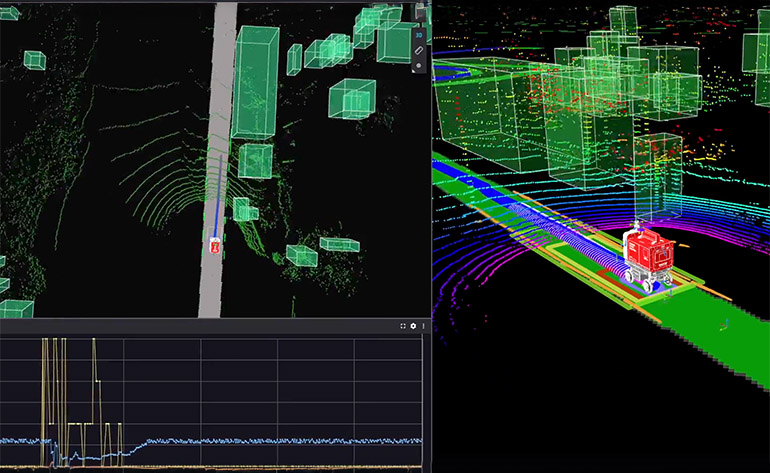This screenshot has width=770, height=473.
Task: Select the tall green bounding box beside road
Action: pyautogui.click(x=255, y=80)
